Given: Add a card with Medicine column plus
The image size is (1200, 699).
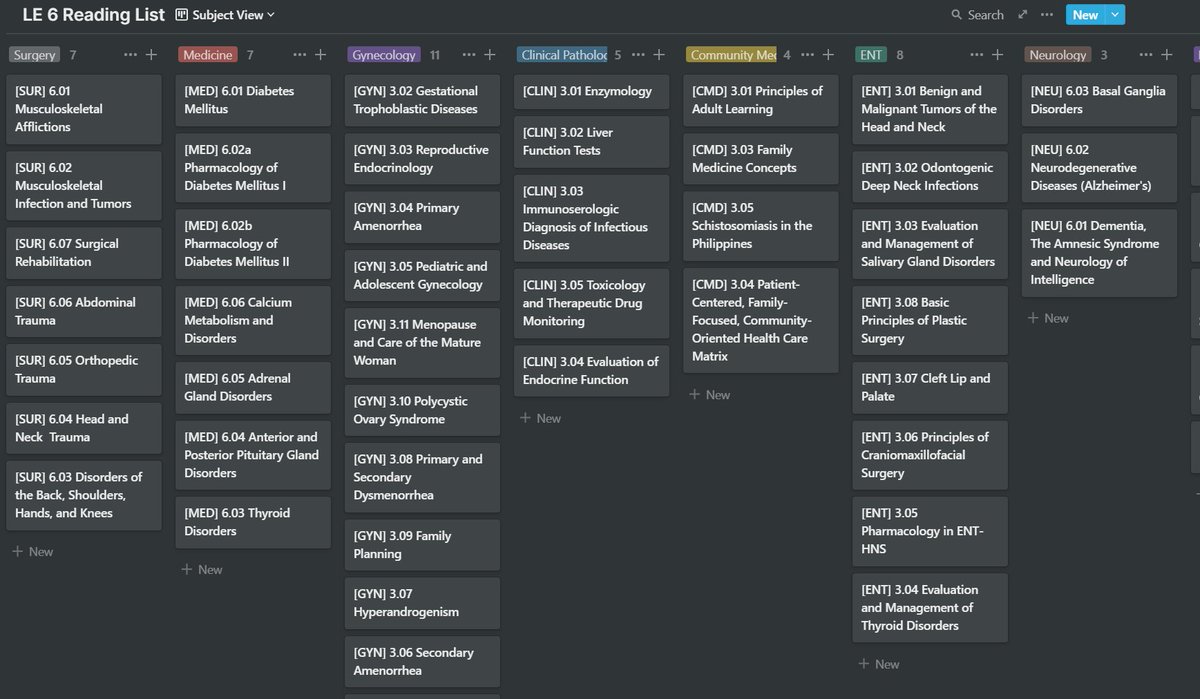Looking at the screenshot, I should coord(320,55).
